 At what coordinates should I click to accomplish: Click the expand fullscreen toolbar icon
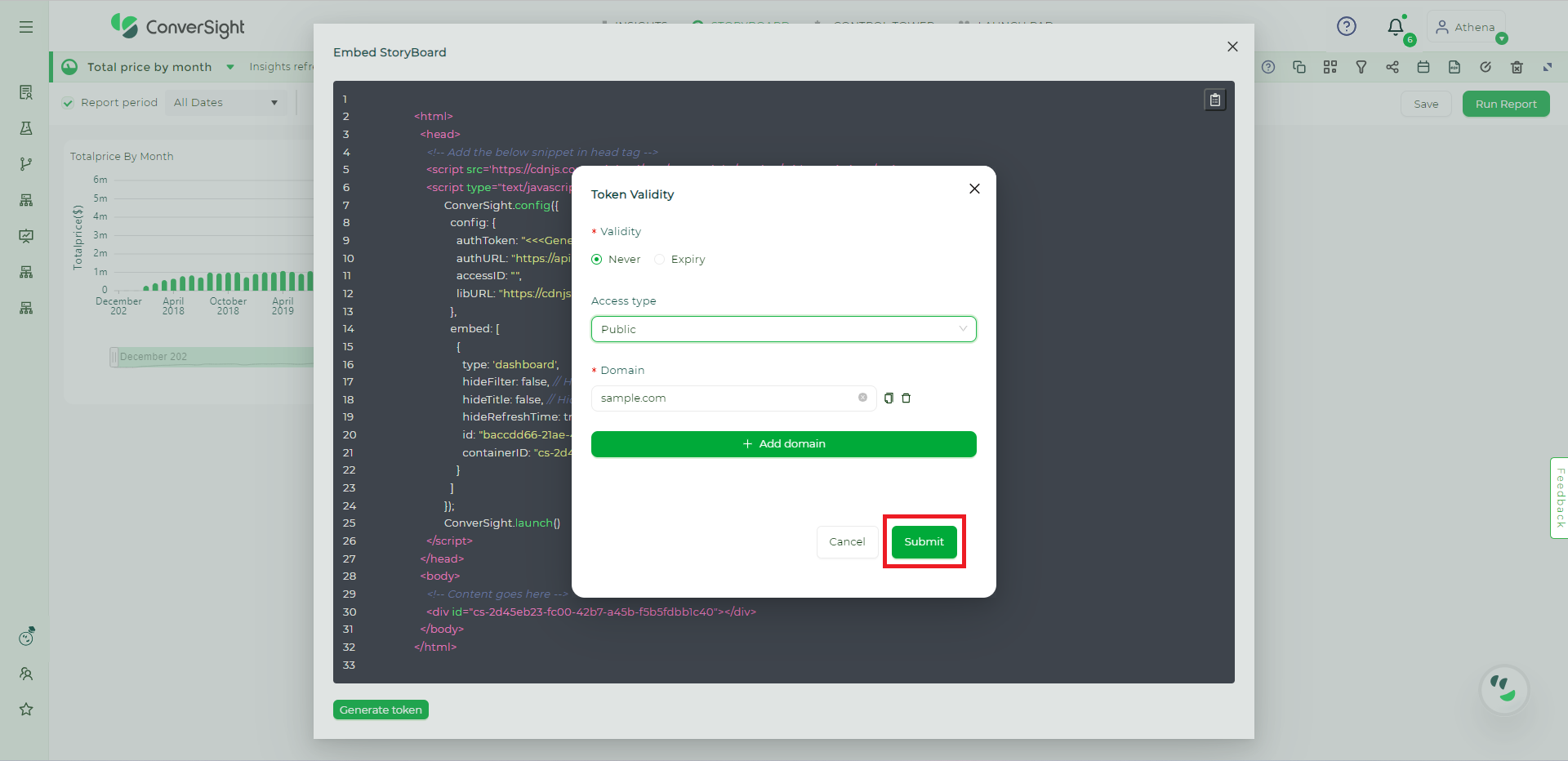pos(1548,67)
